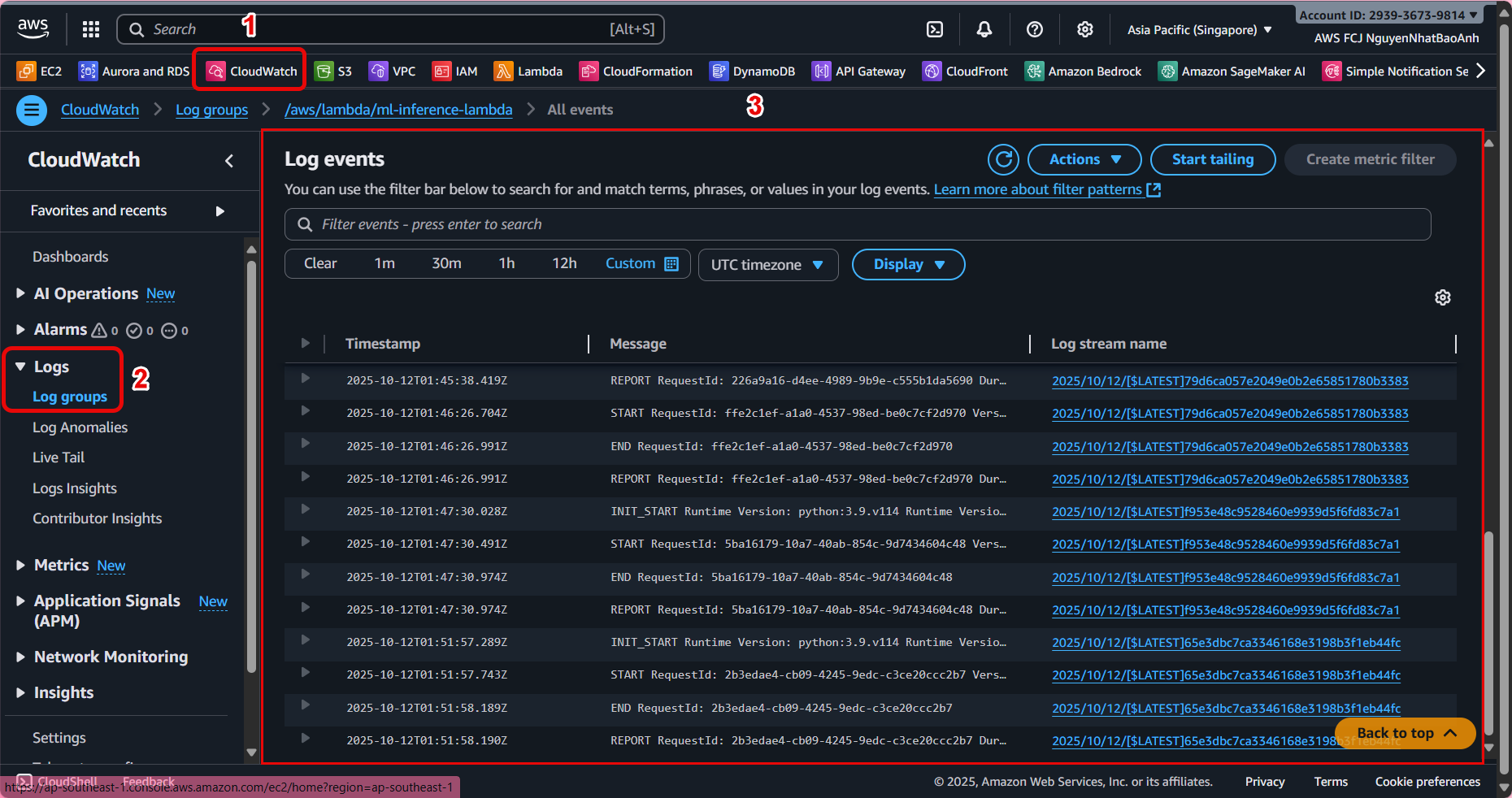Open log table preferences gear
1512x798 pixels.
pyautogui.click(x=1443, y=297)
